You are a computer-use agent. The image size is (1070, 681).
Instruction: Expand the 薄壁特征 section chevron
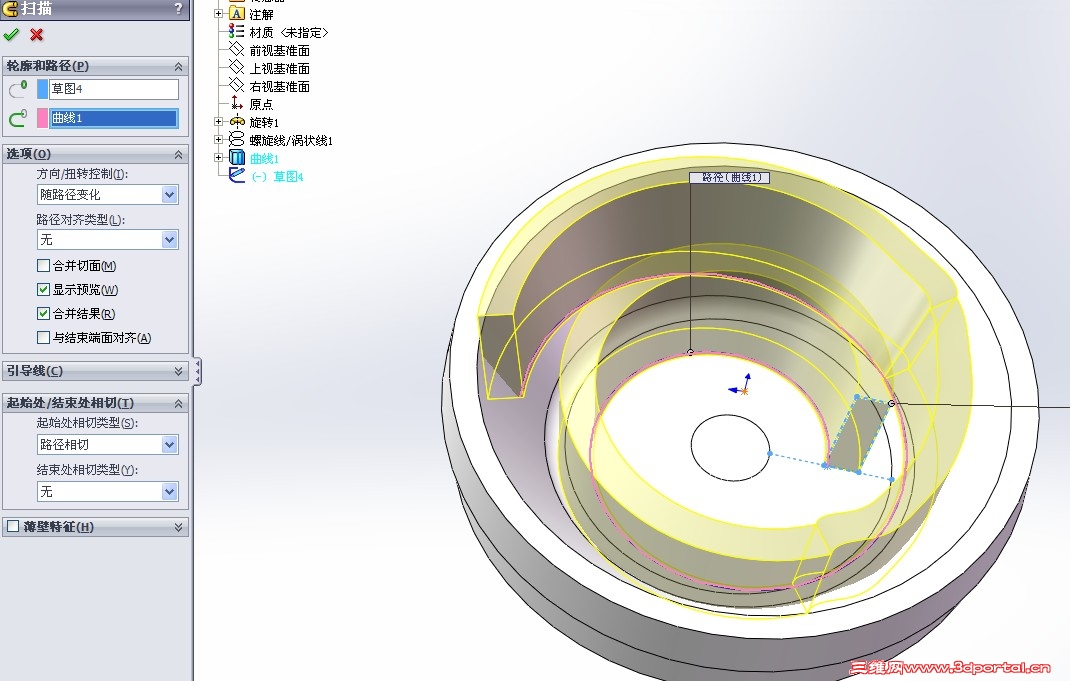click(178, 527)
